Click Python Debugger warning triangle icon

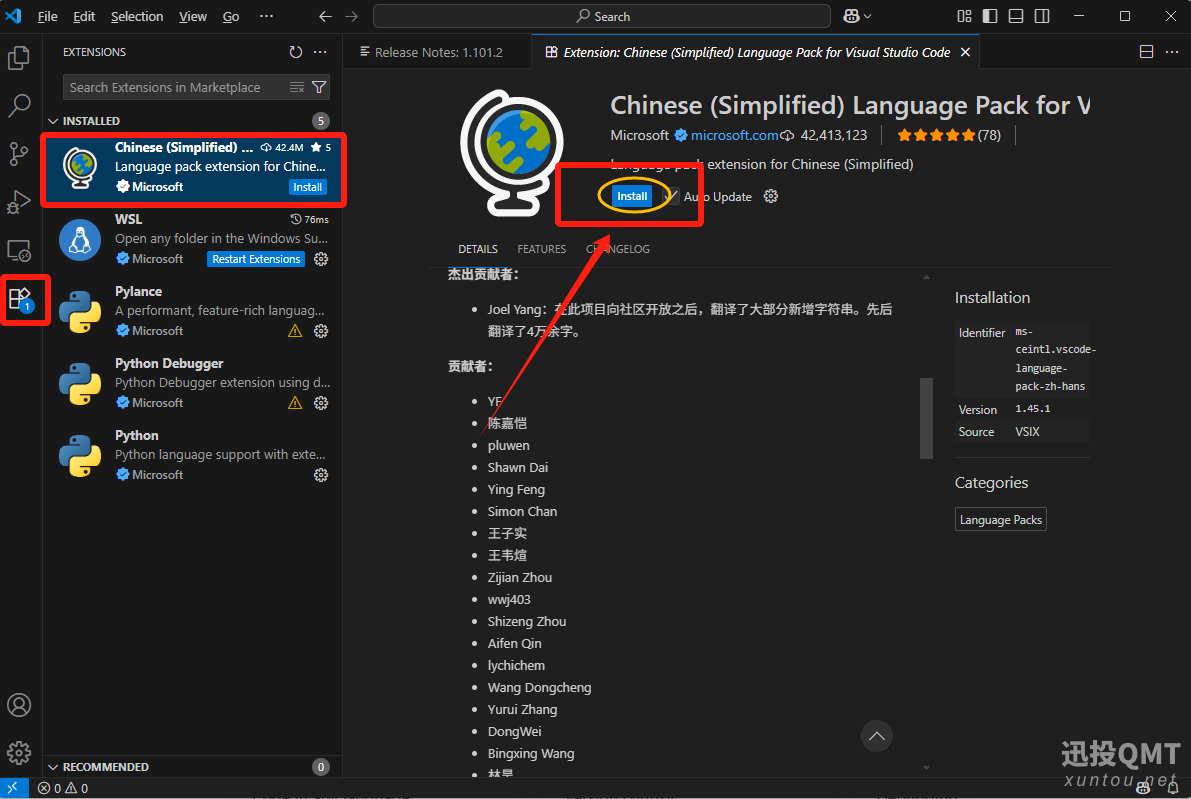click(295, 403)
